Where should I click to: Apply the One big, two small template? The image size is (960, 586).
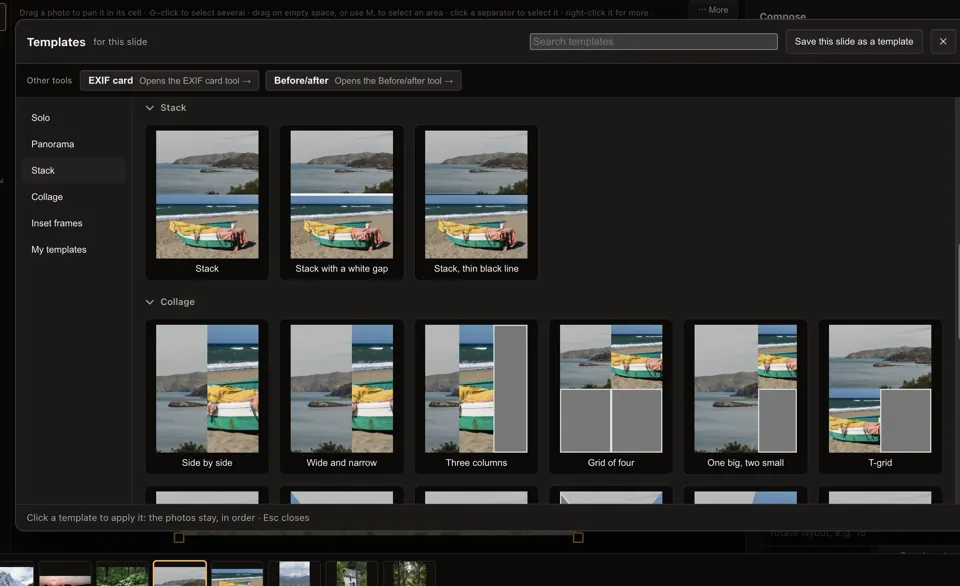click(x=746, y=397)
